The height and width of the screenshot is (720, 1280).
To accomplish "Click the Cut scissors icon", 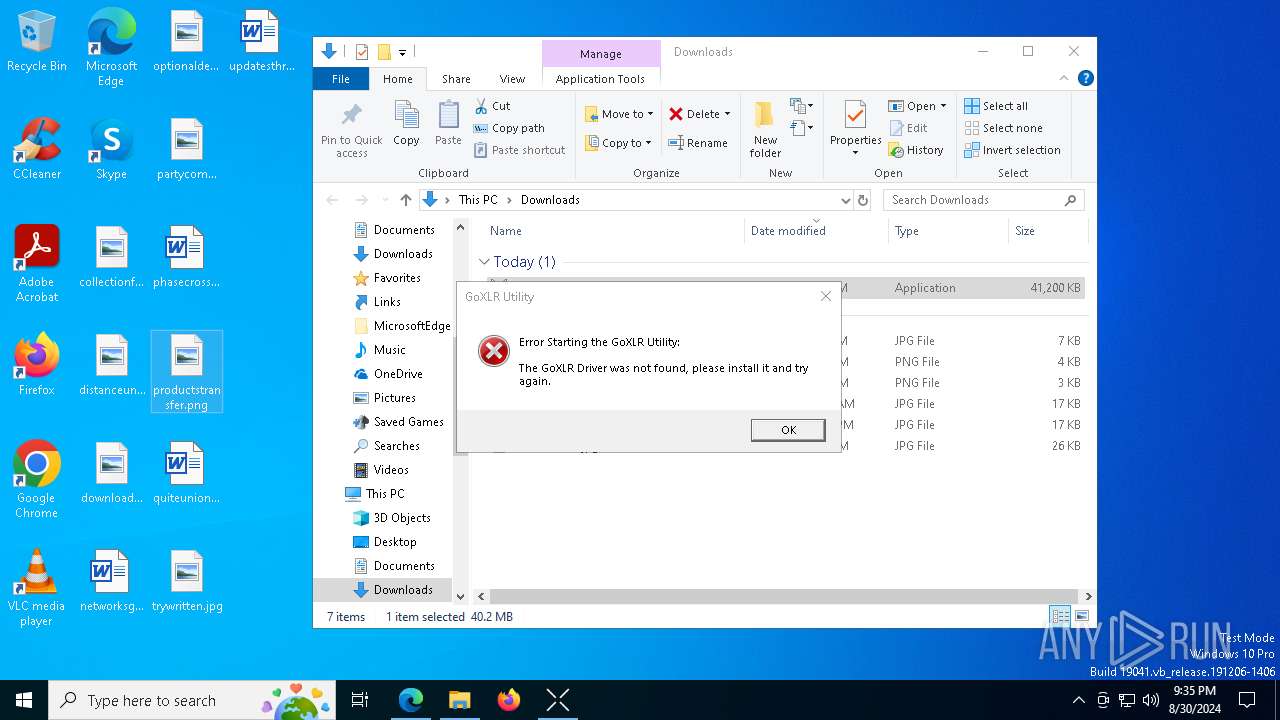I will [x=481, y=106].
